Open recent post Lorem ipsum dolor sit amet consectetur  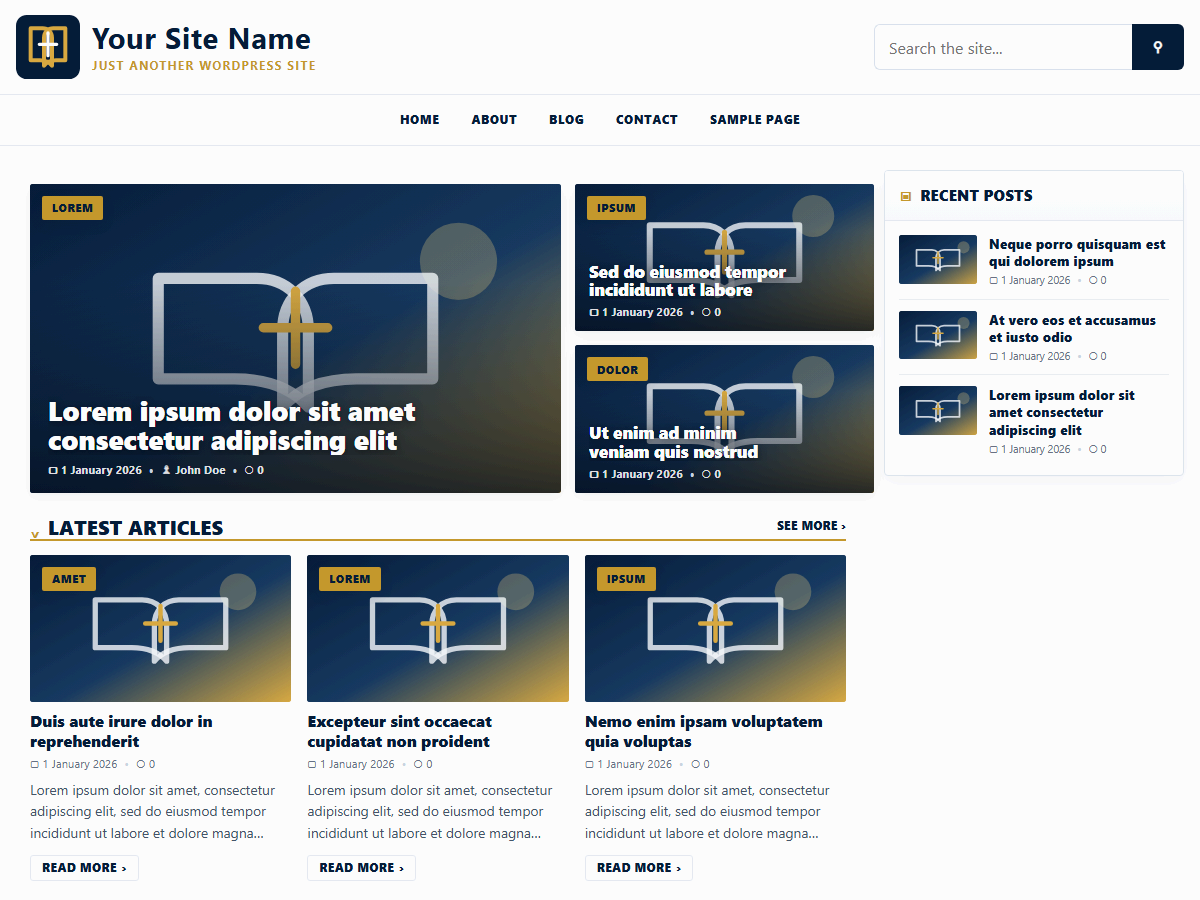1062,413
